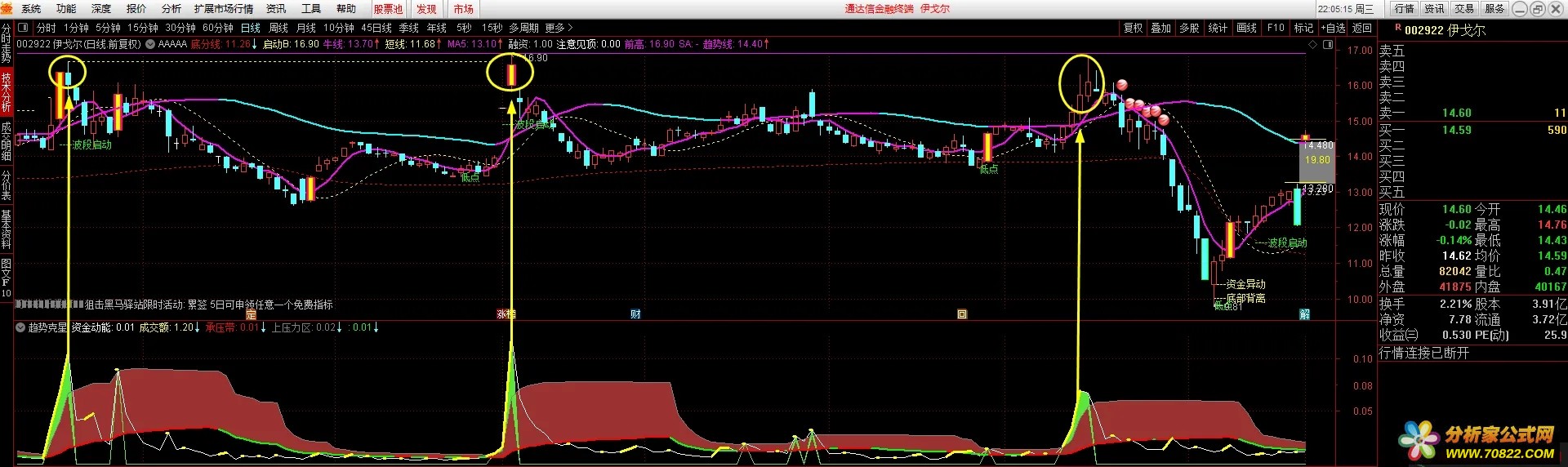Open the 成交明细 side tab
Screen dimensions: 1568x467
[7, 141]
